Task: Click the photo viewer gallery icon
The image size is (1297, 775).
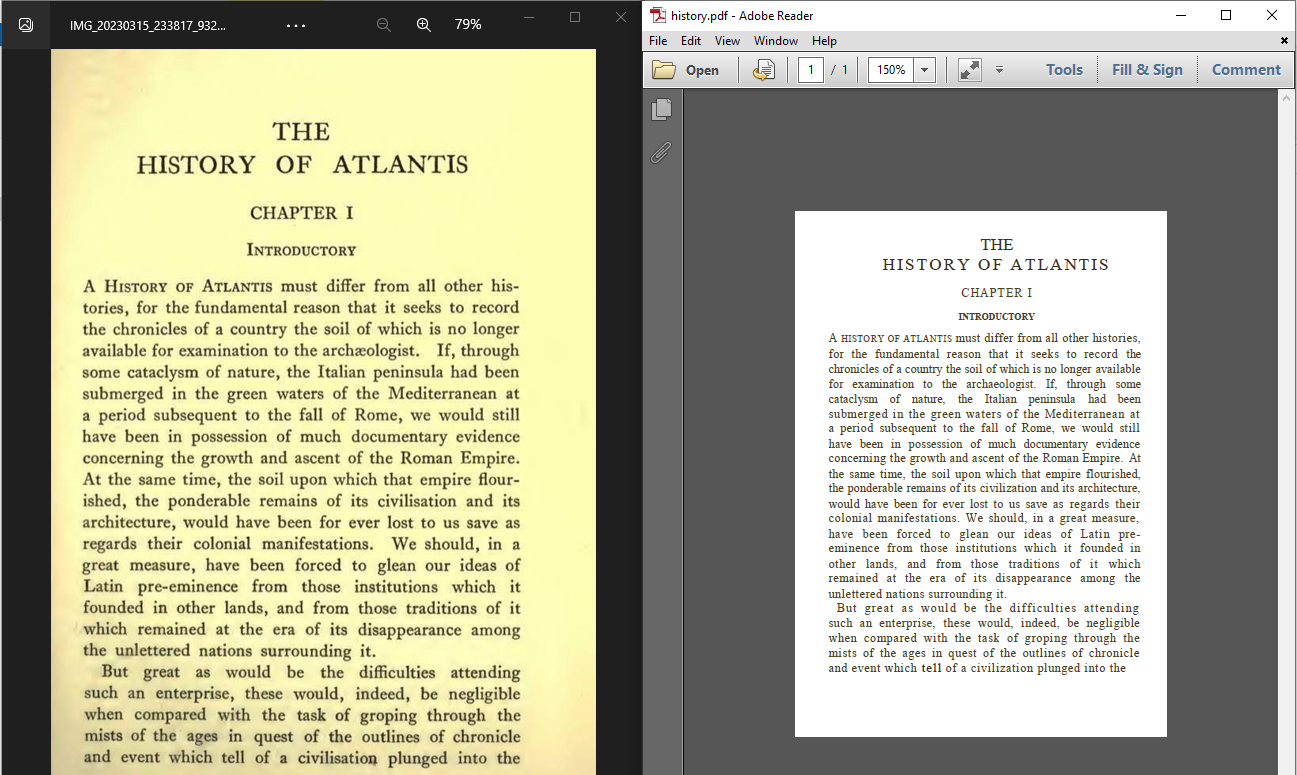Action: click(26, 25)
